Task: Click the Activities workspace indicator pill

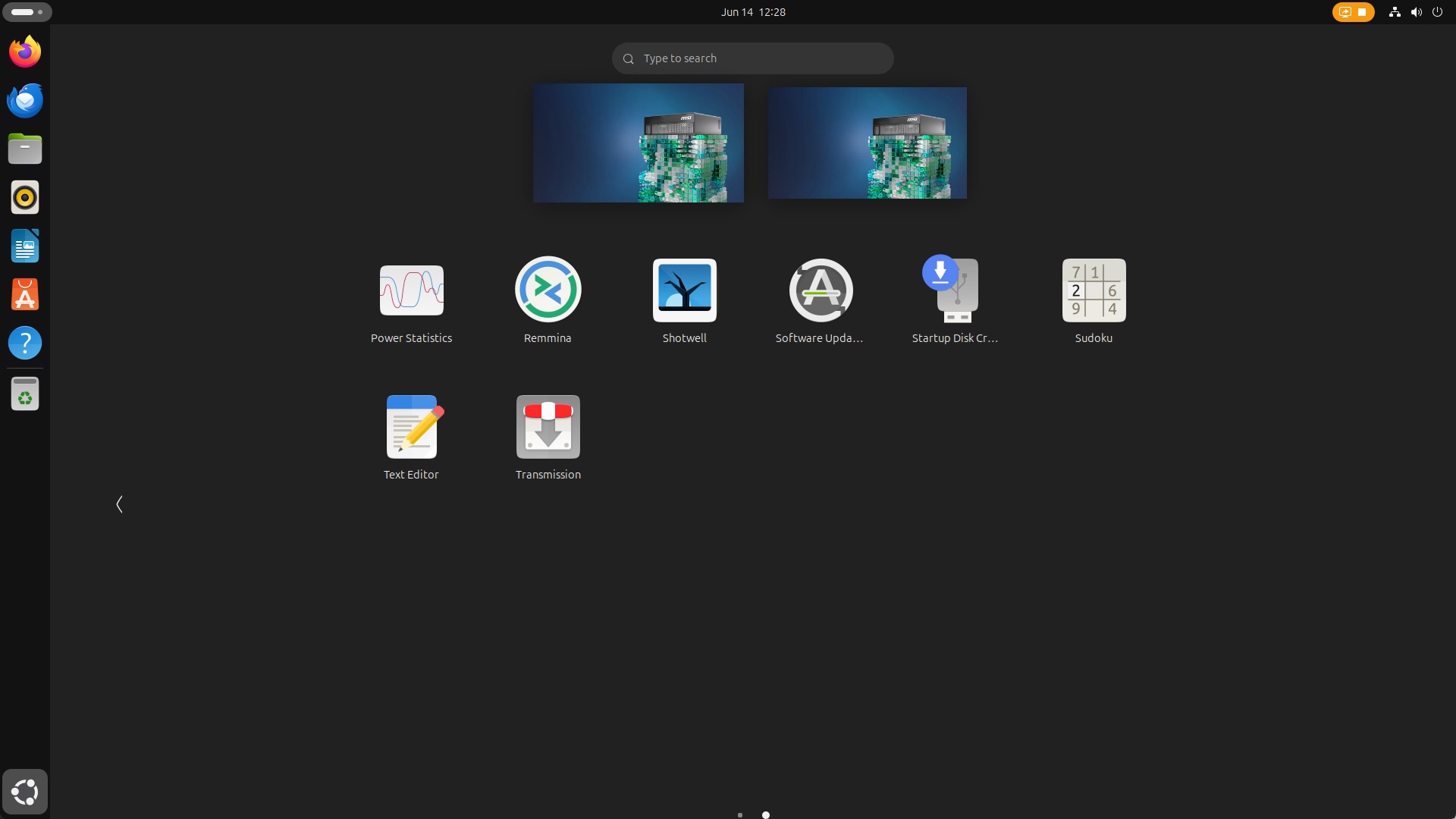Action: pos(27,12)
